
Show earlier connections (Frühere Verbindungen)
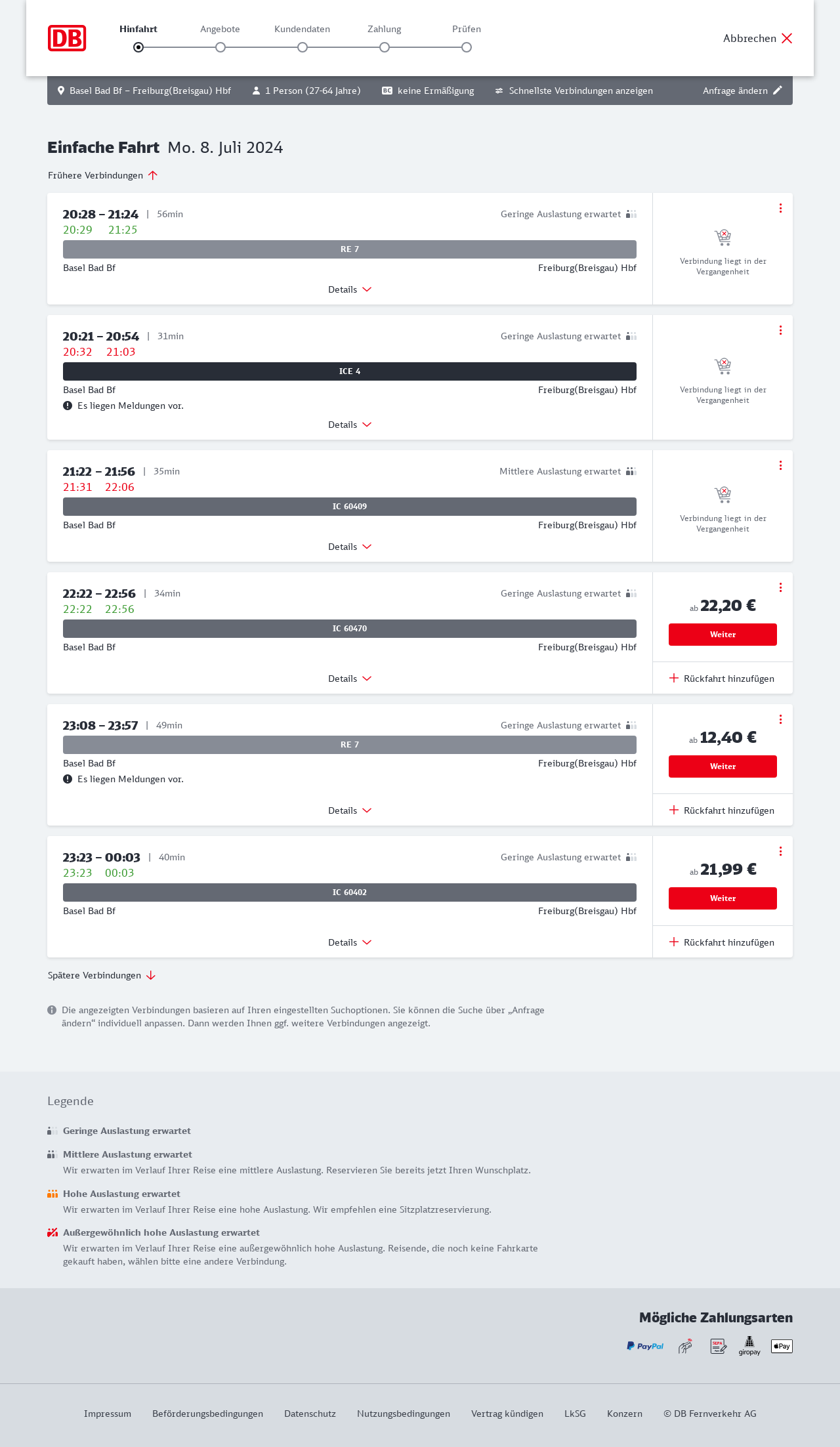coord(103,175)
